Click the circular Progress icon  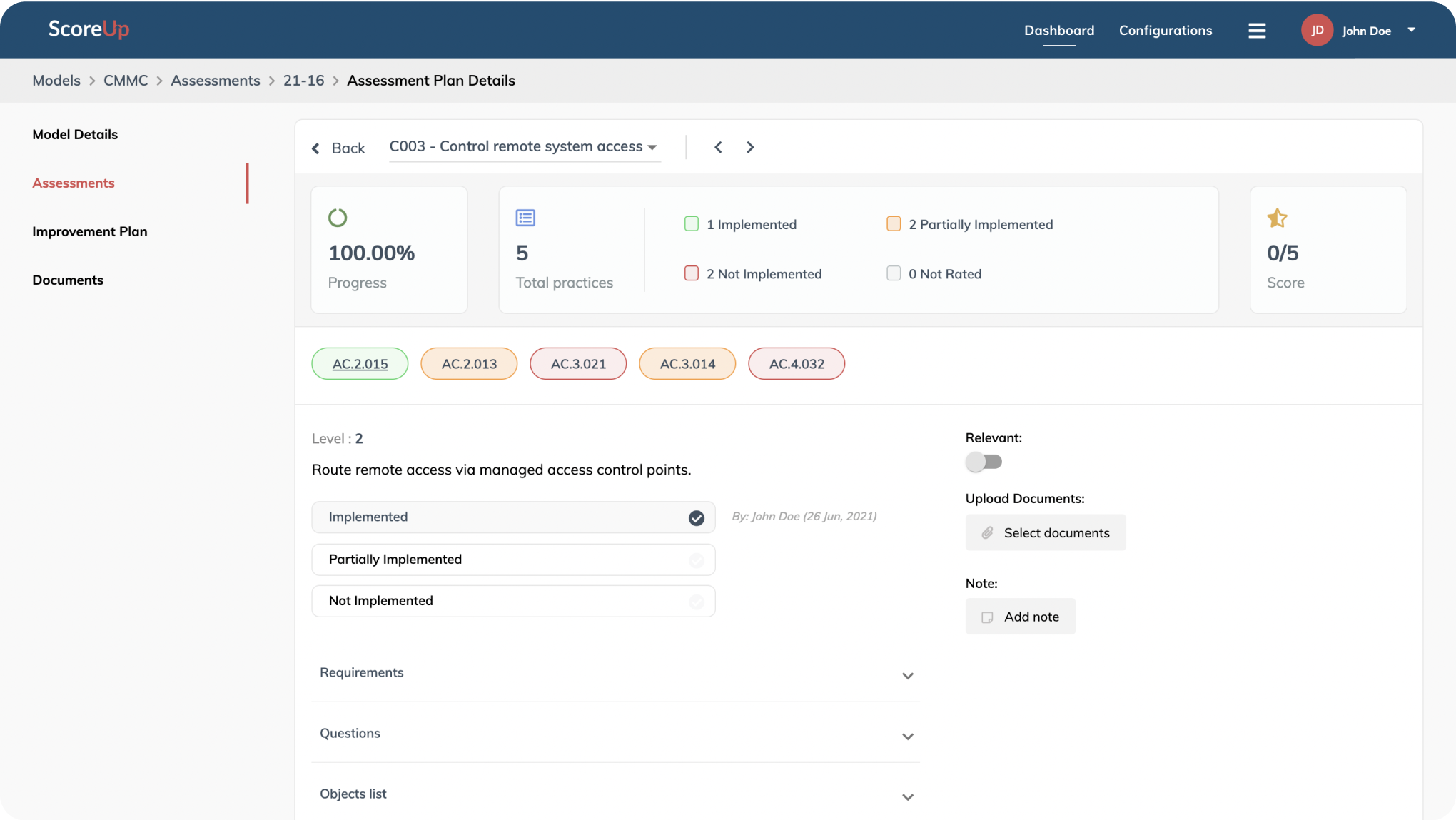(338, 218)
